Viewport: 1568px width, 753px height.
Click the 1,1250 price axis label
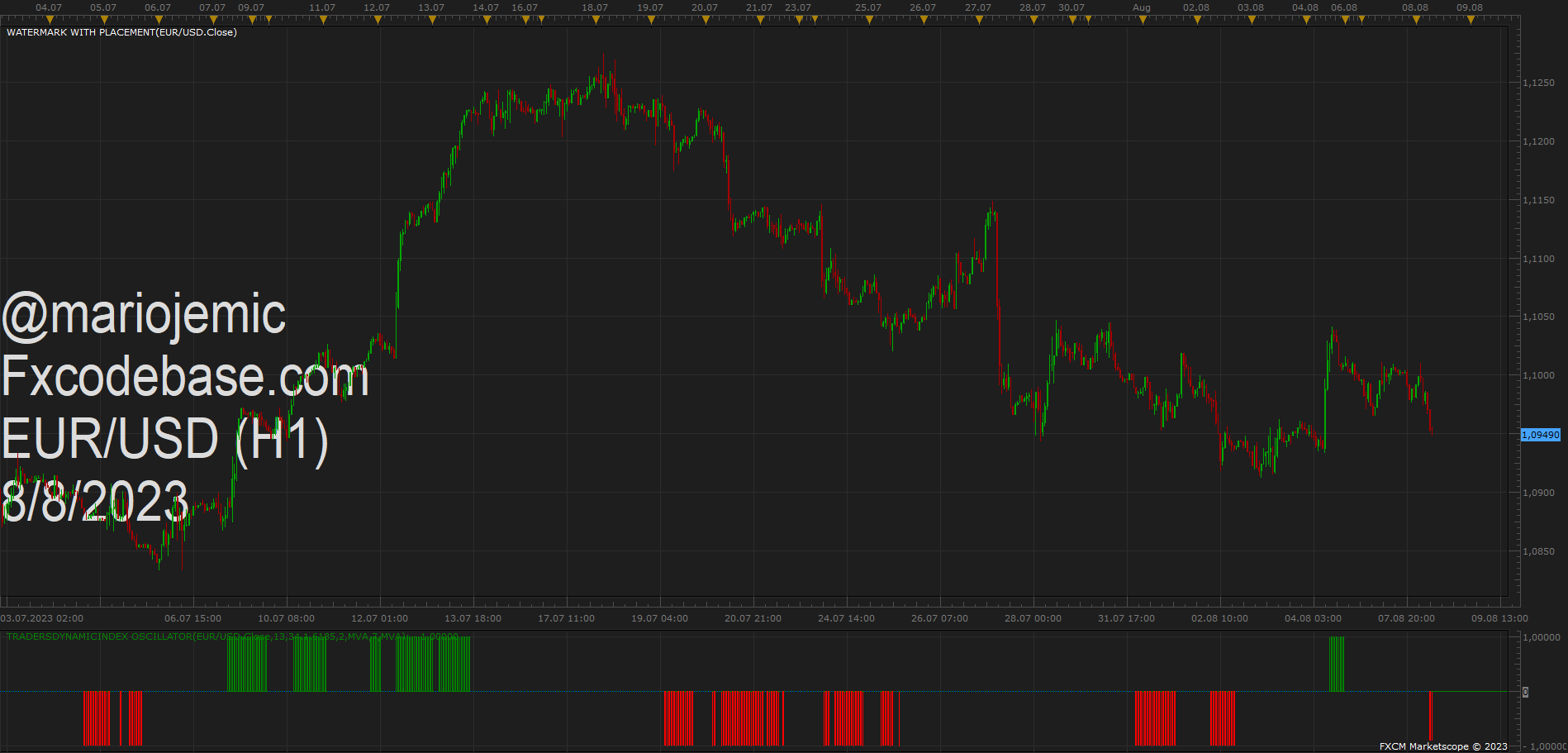point(1538,83)
